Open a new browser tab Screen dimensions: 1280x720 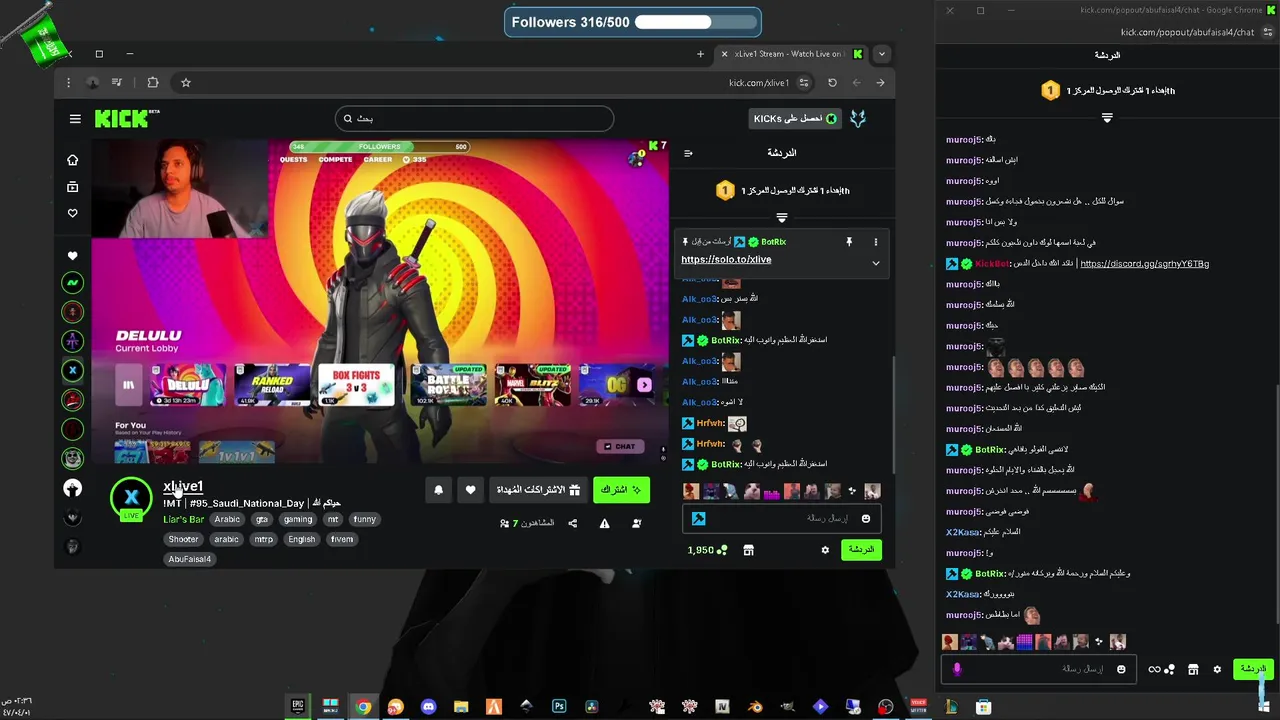pyautogui.click(x=700, y=54)
